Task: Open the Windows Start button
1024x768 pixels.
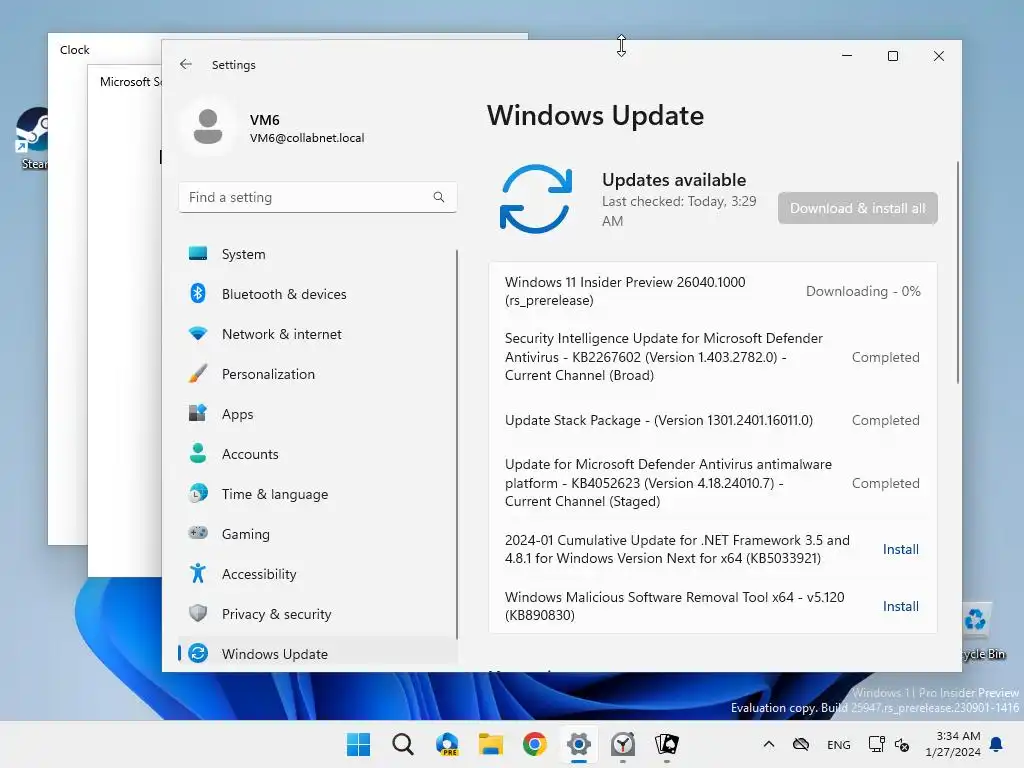Action: 358,744
